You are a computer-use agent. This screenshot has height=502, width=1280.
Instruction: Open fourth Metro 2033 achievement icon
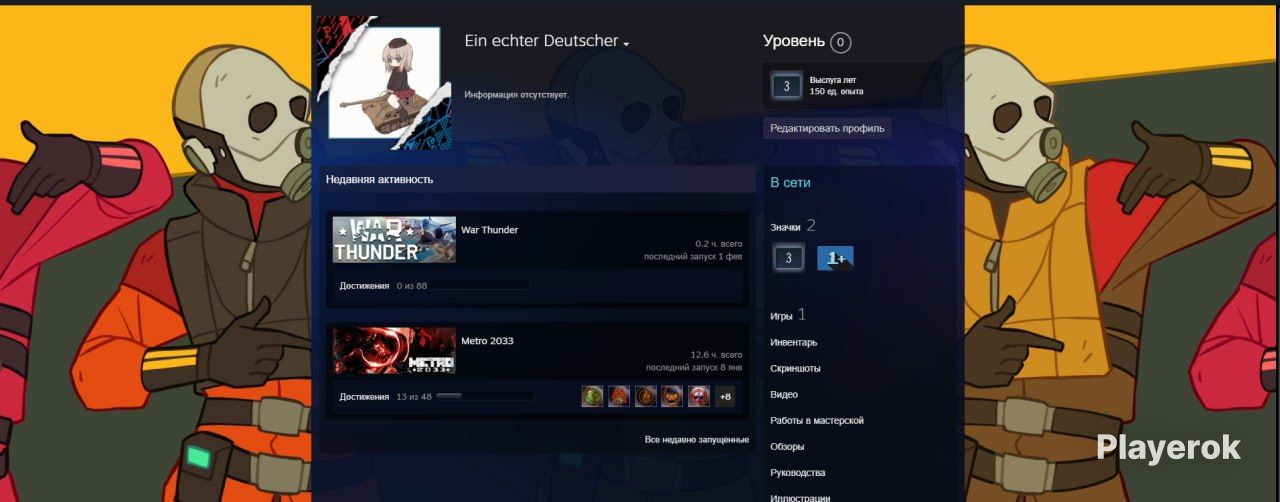click(672, 396)
